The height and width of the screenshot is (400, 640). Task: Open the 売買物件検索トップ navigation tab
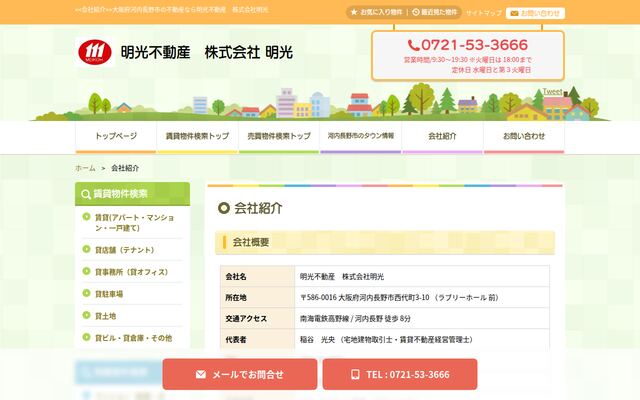point(279,137)
